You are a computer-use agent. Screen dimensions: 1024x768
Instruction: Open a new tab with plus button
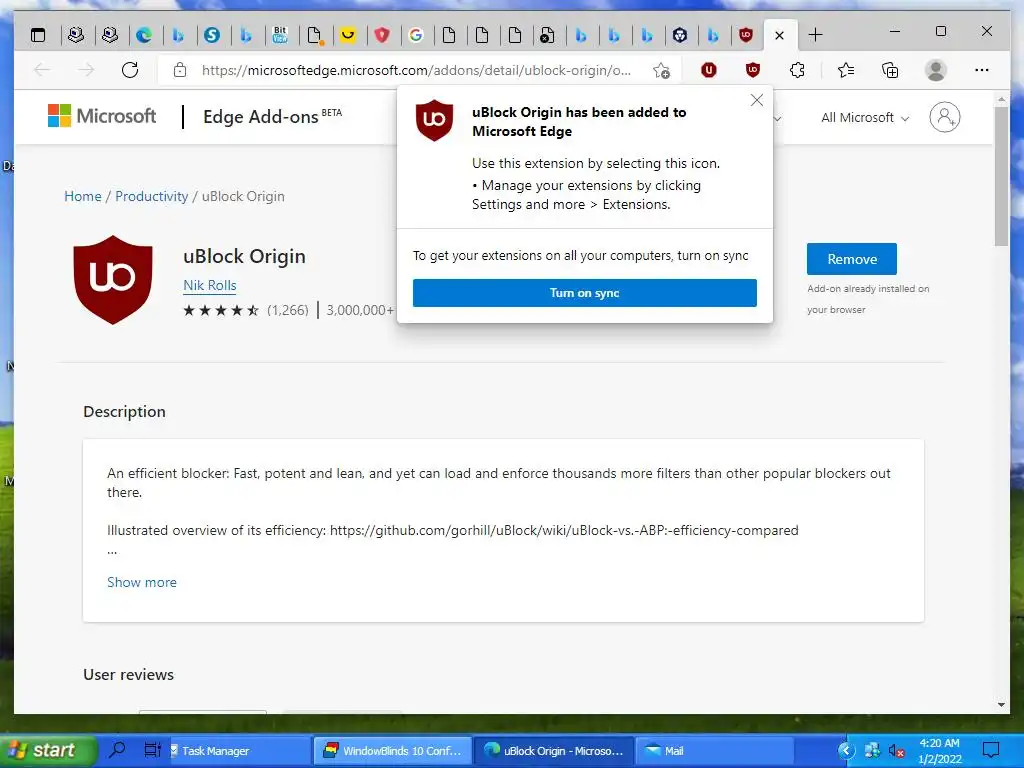coord(815,35)
